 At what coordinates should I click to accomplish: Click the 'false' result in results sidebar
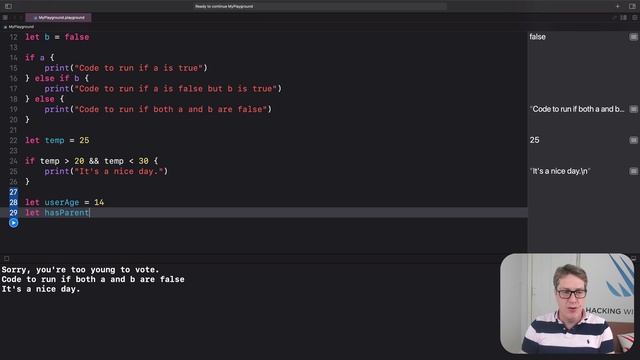(x=537, y=37)
